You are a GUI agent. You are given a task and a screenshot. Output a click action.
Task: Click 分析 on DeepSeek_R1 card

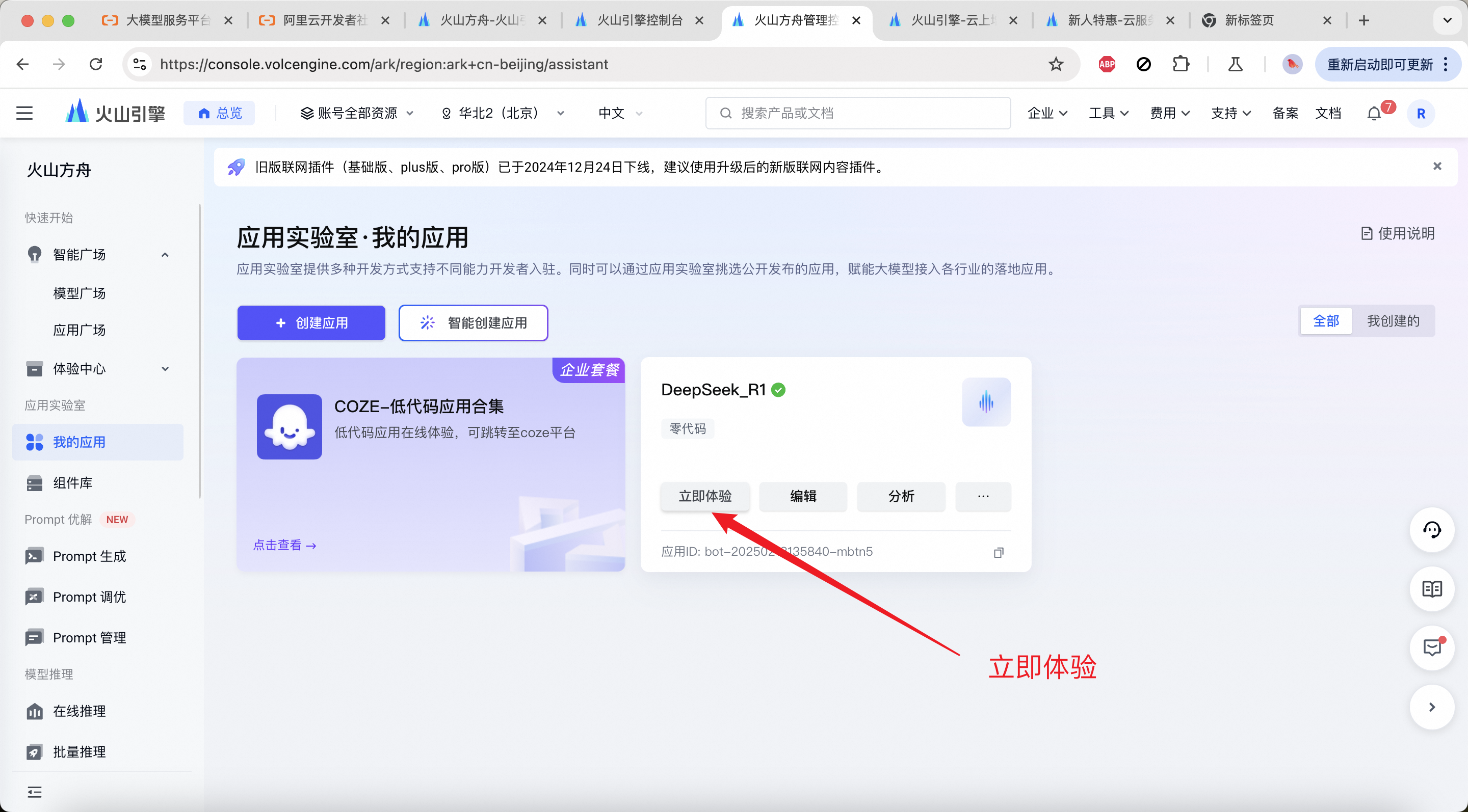pos(901,497)
